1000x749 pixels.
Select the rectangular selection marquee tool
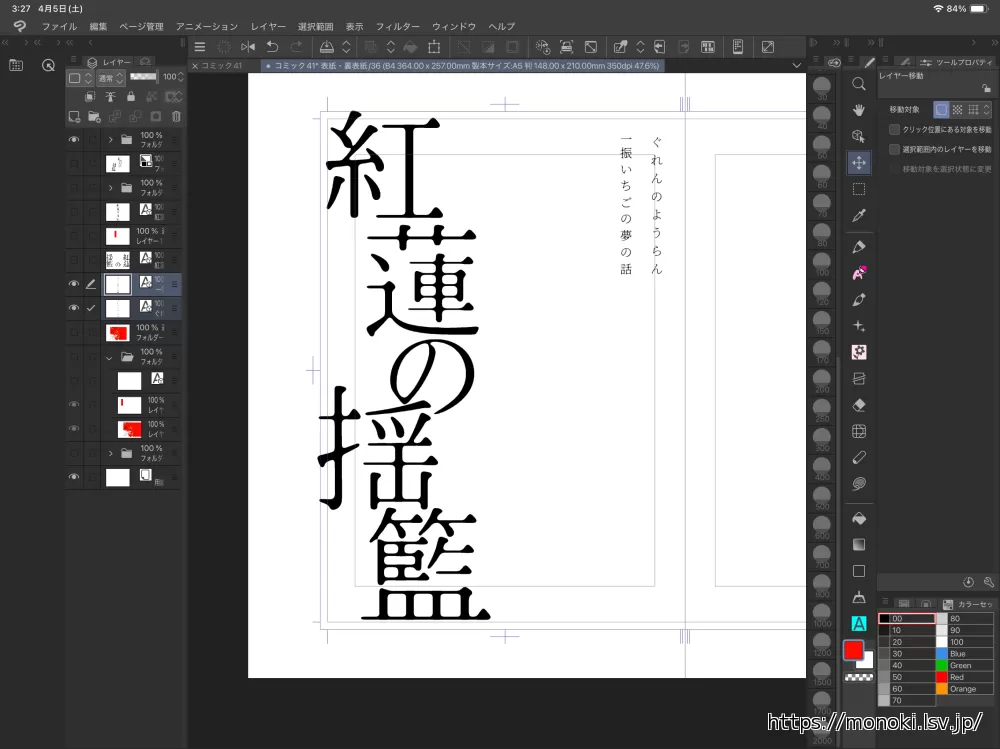pos(858,188)
